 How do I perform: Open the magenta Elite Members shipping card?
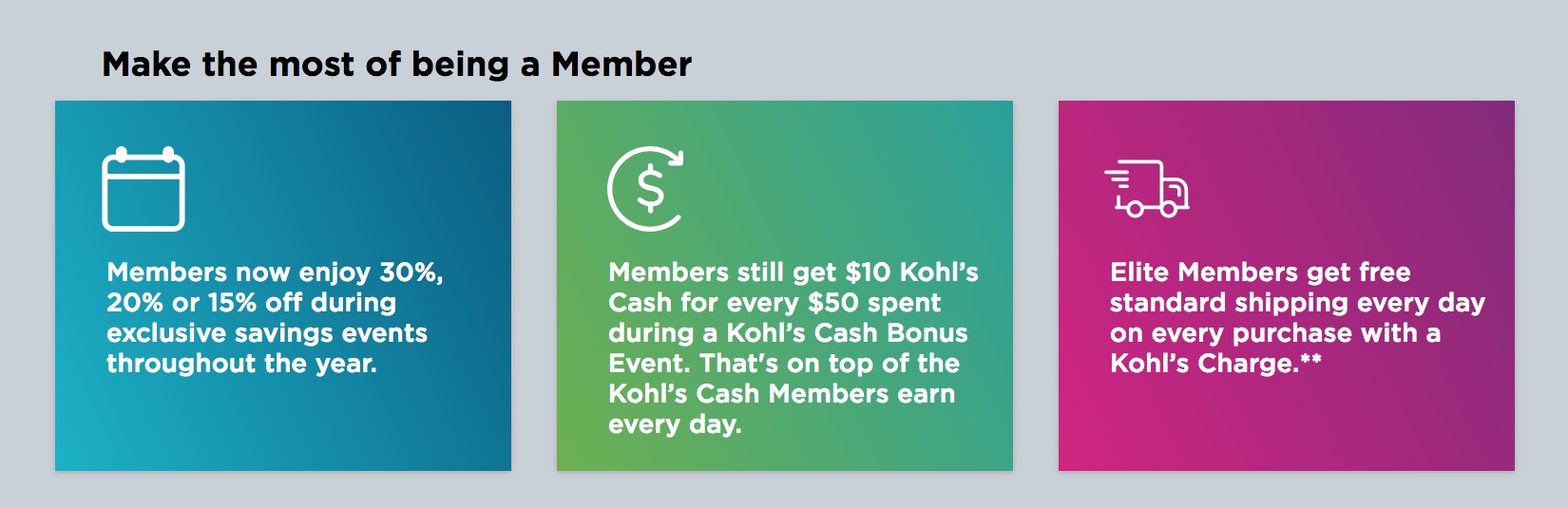click(x=1287, y=286)
